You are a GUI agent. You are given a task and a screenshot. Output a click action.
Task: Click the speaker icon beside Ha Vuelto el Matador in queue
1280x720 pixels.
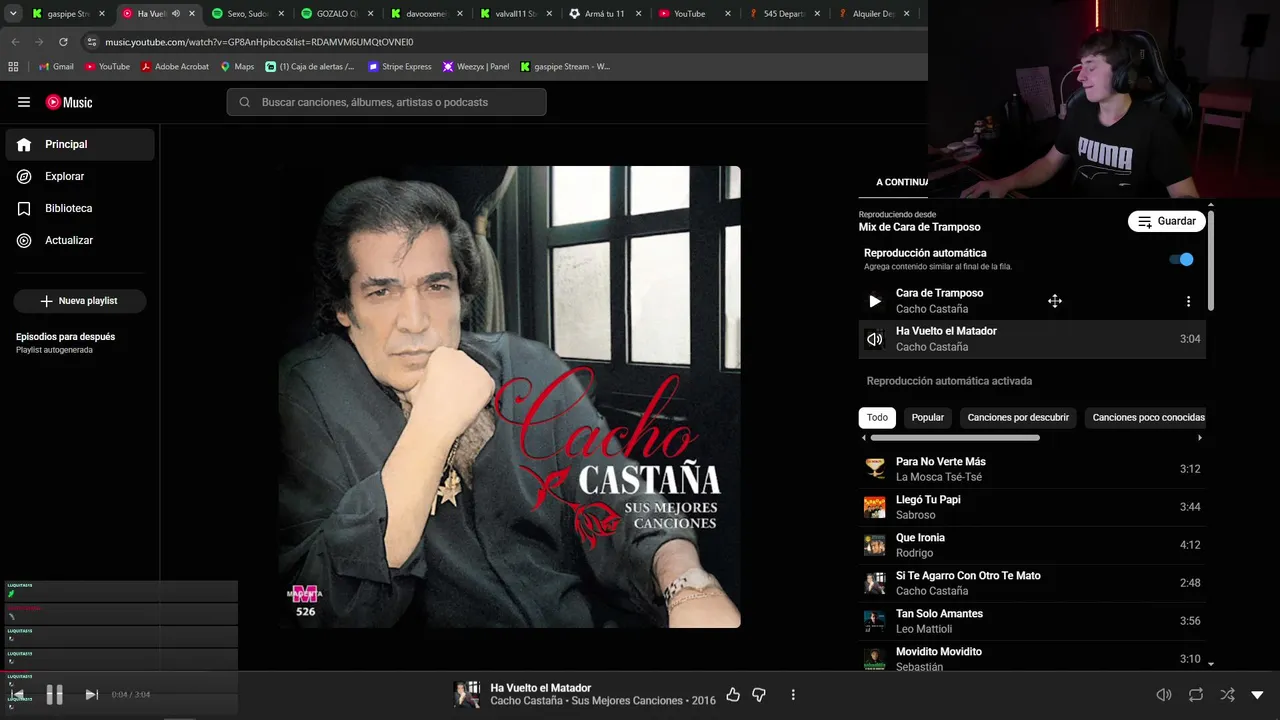[875, 339]
